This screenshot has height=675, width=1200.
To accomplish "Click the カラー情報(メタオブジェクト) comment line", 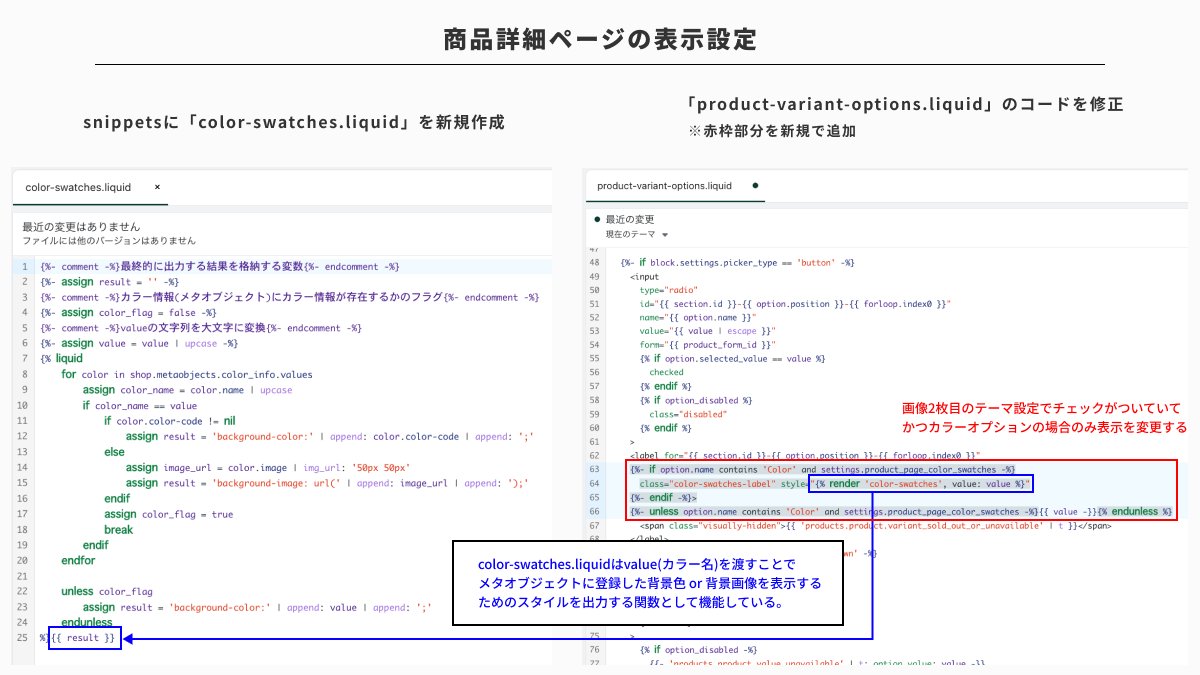I will coord(290,297).
